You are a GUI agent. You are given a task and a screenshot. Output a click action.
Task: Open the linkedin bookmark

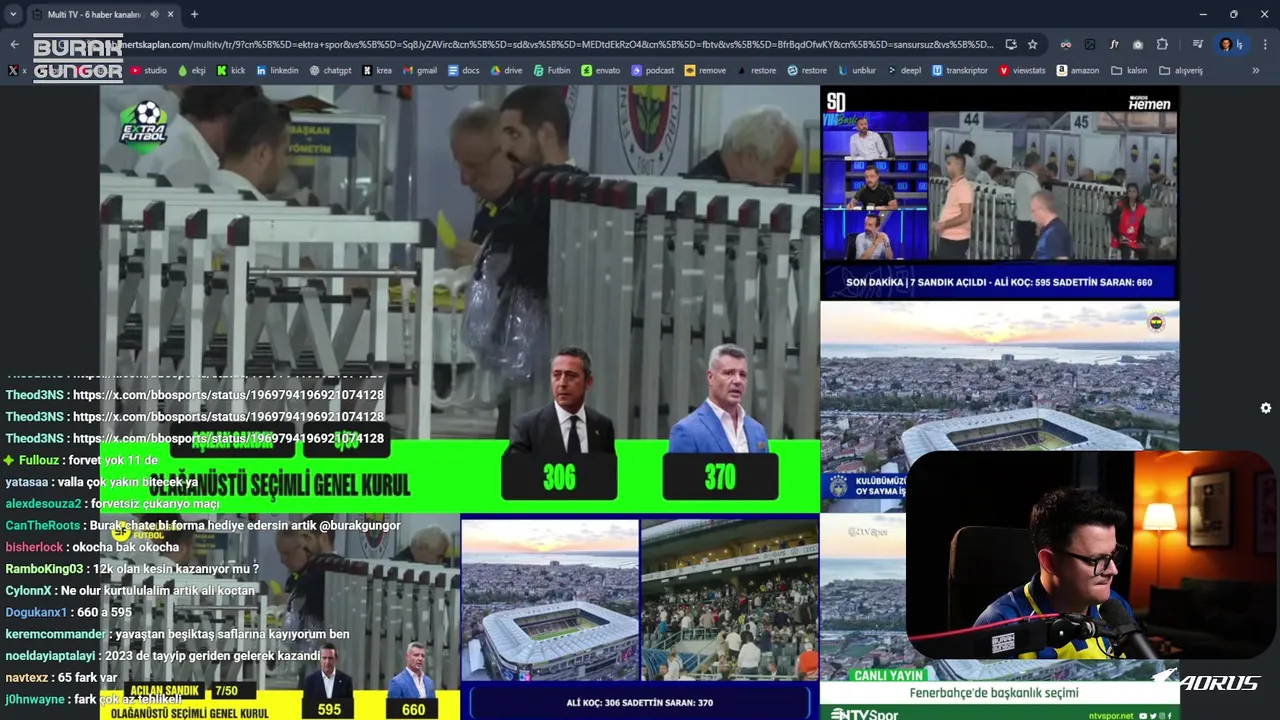click(x=277, y=71)
